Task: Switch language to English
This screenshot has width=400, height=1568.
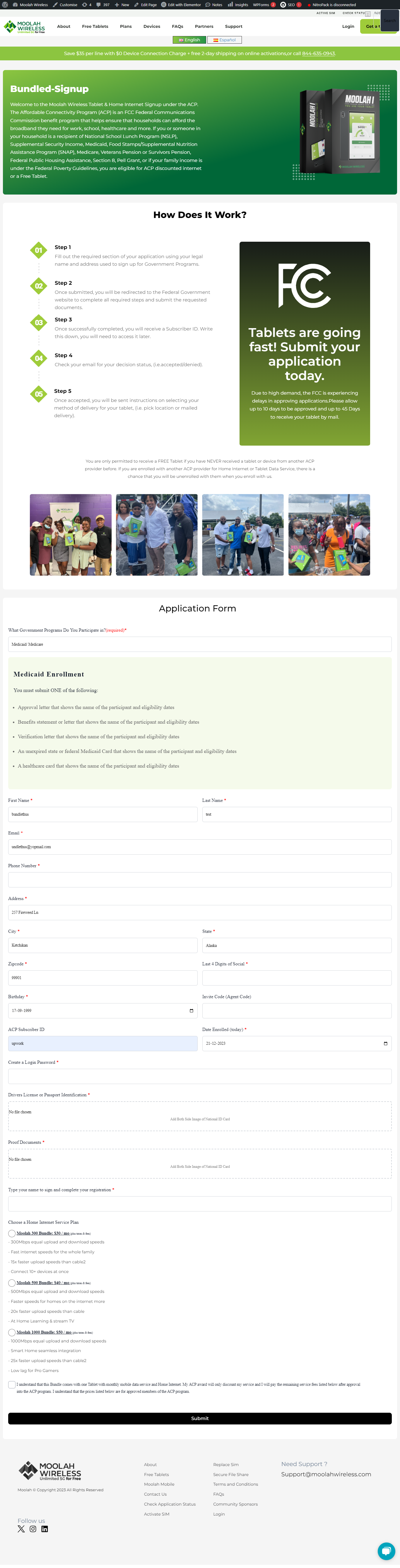Action: pos(189,40)
